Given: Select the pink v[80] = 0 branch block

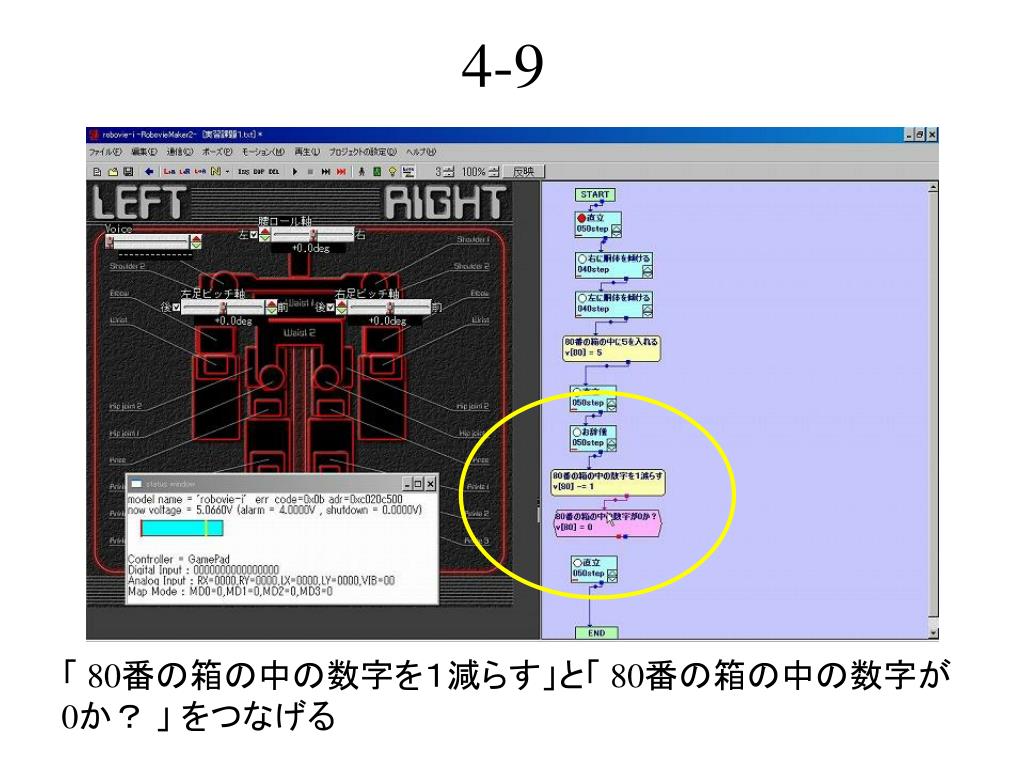Looking at the screenshot, I should tap(607, 522).
